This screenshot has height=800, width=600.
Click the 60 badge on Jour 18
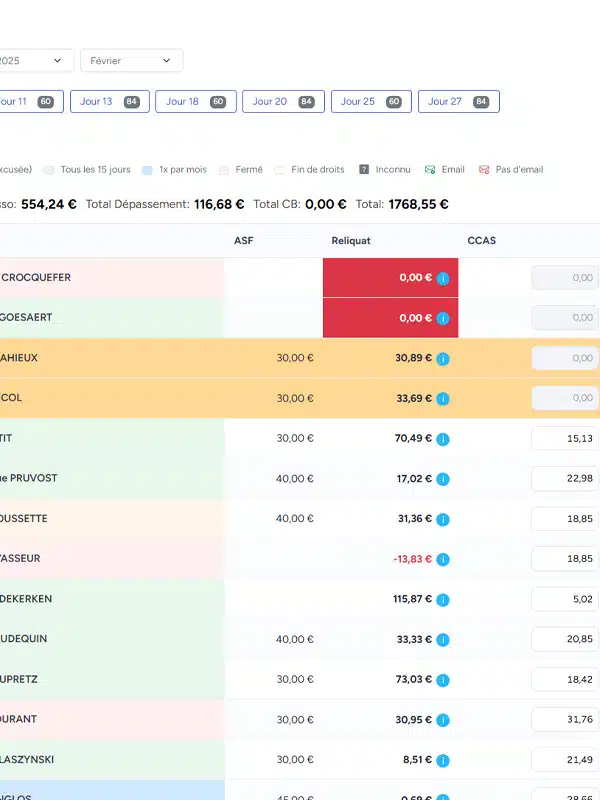pyautogui.click(x=218, y=102)
